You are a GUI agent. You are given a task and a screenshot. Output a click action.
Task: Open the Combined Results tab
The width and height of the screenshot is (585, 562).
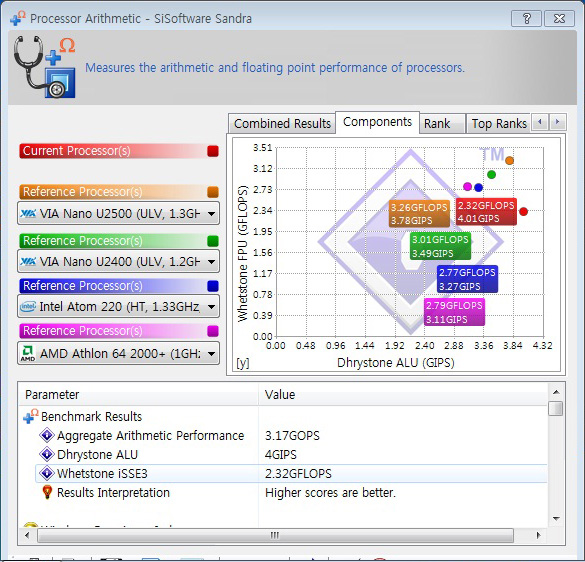pyautogui.click(x=282, y=124)
